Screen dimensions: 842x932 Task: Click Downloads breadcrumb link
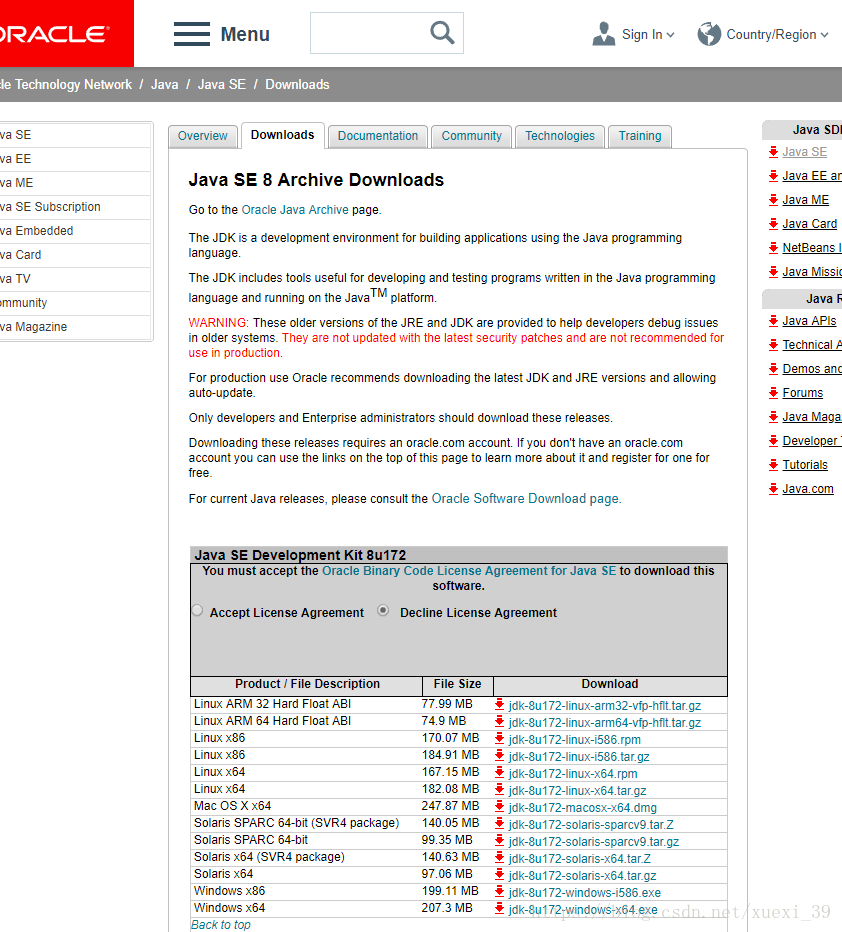297,84
